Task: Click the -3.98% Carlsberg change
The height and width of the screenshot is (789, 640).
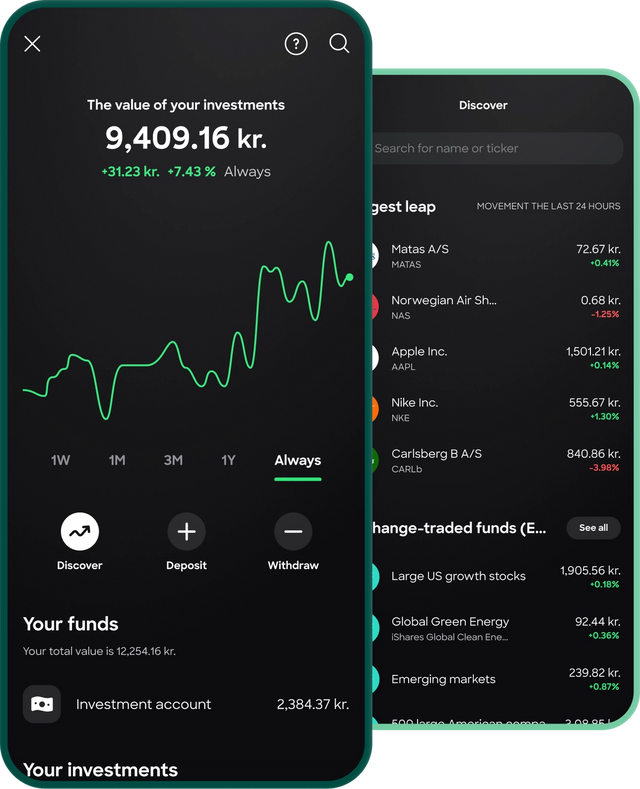Action: (604, 468)
